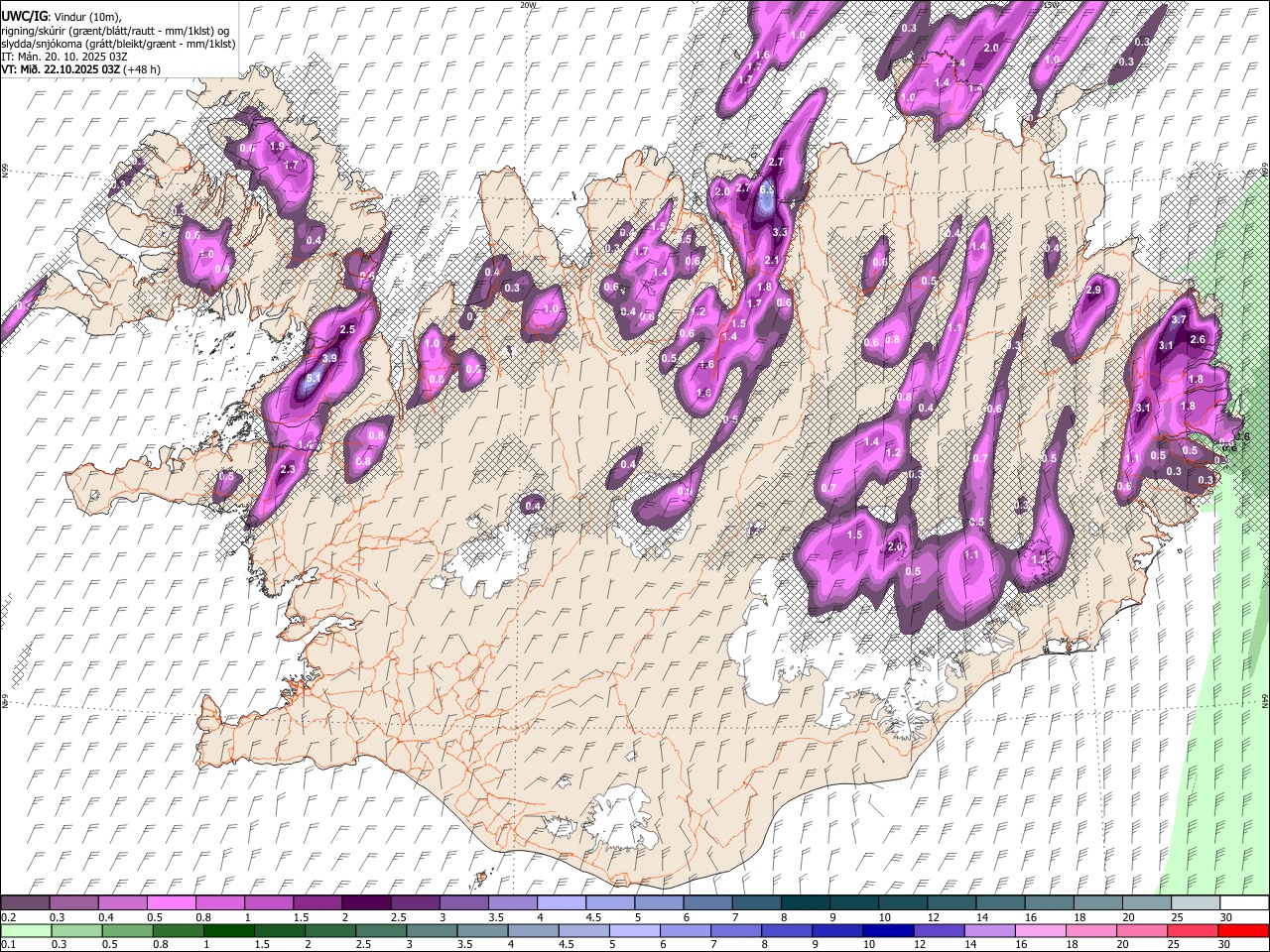The height and width of the screenshot is (952, 1270).
Task: Click the 3.9 precipitation value on the map
Action: pyautogui.click(x=329, y=358)
